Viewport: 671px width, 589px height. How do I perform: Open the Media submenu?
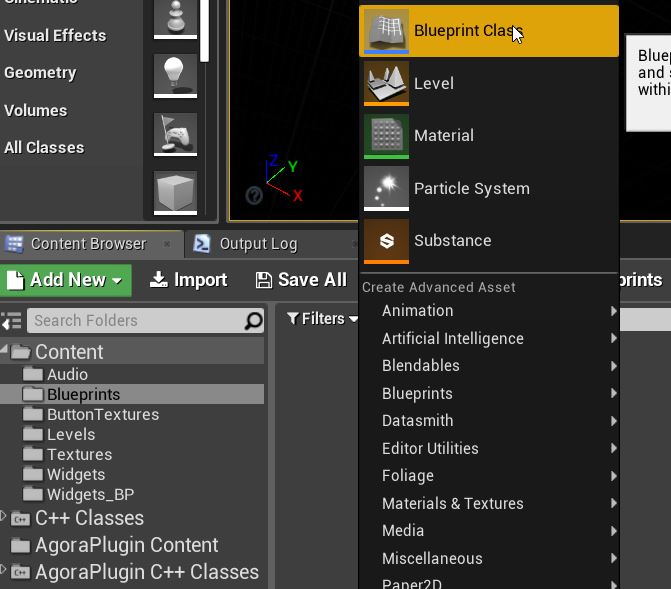coord(489,531)
